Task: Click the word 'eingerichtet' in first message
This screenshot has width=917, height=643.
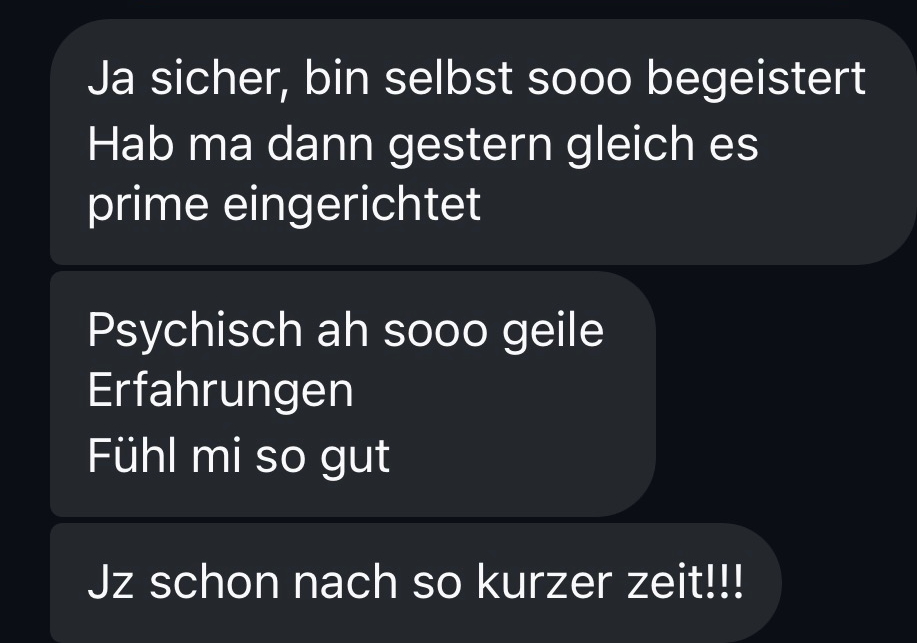Action: 352,205
